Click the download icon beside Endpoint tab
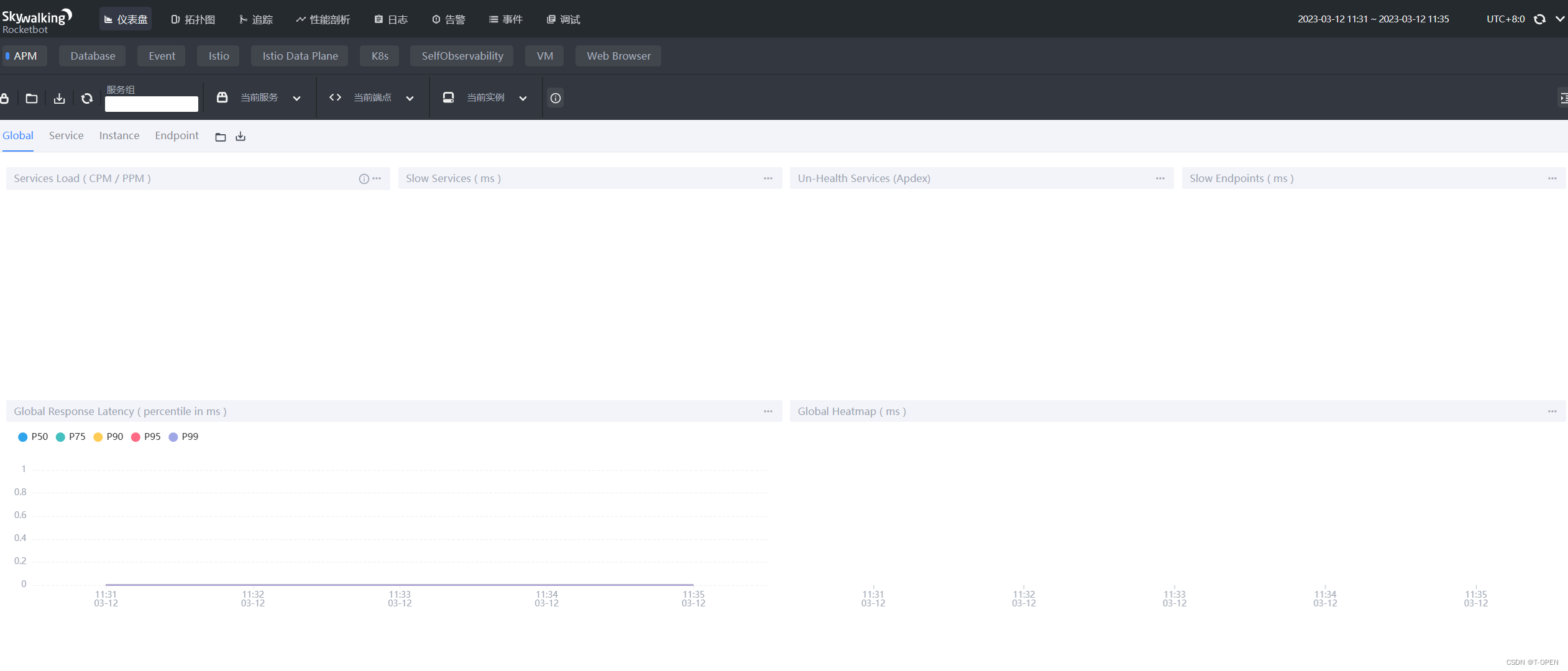Viewport: 1568px width, 671px height. click(241, 137)
